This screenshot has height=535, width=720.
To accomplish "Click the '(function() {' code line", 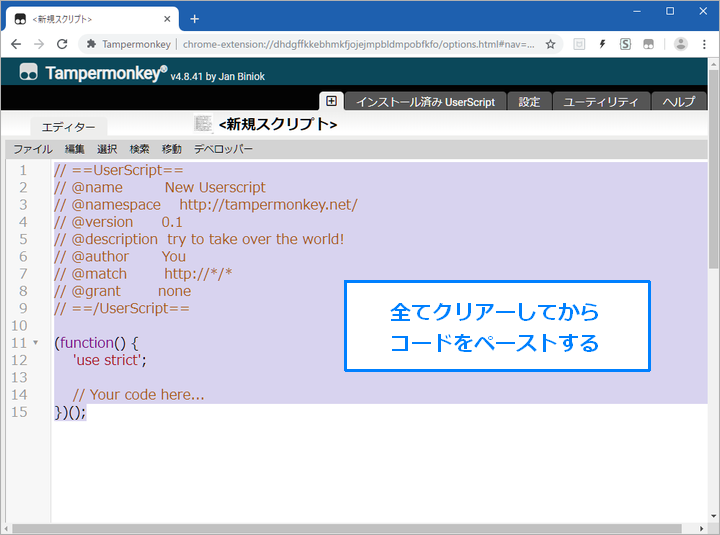I will [96, 343].
